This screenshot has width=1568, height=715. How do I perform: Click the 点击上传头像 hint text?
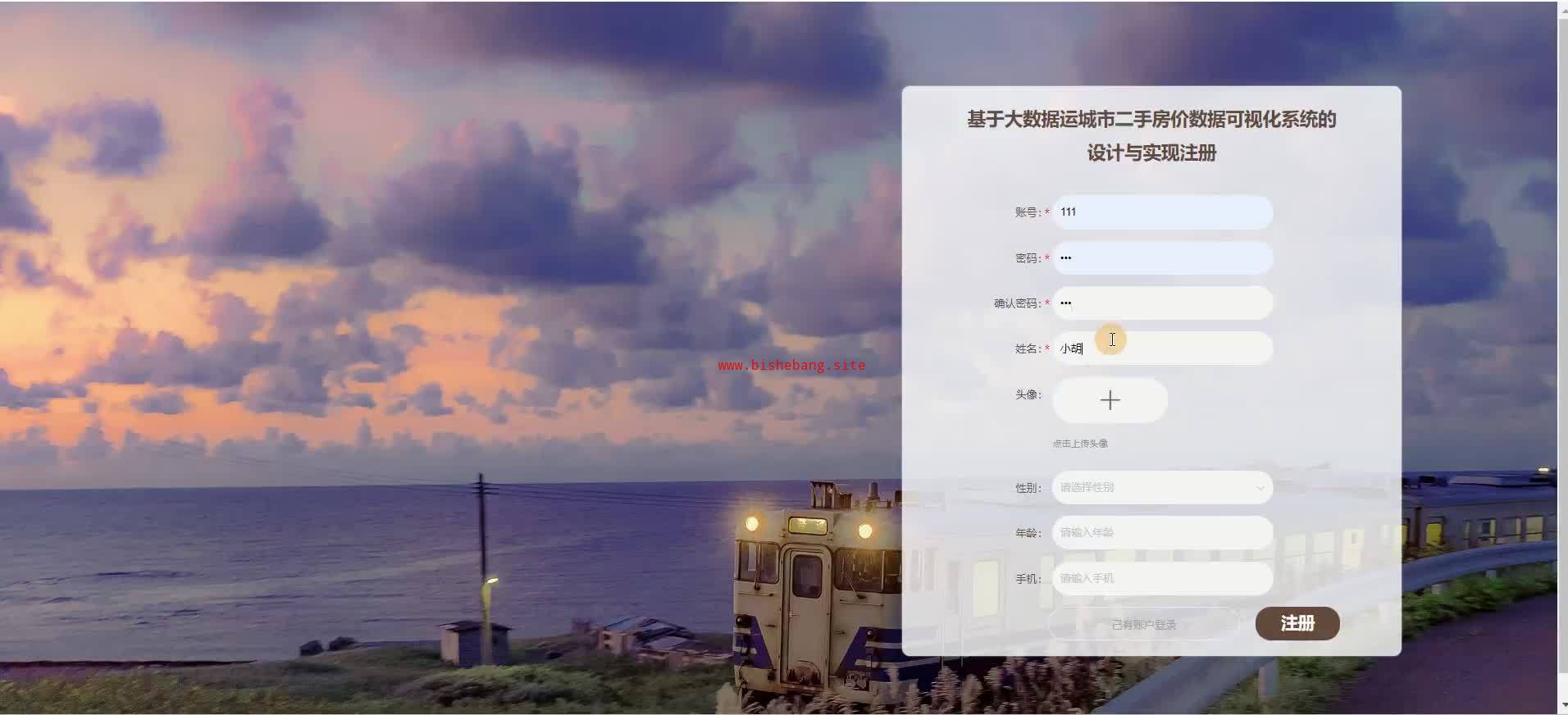click(x=1080, y=444)
